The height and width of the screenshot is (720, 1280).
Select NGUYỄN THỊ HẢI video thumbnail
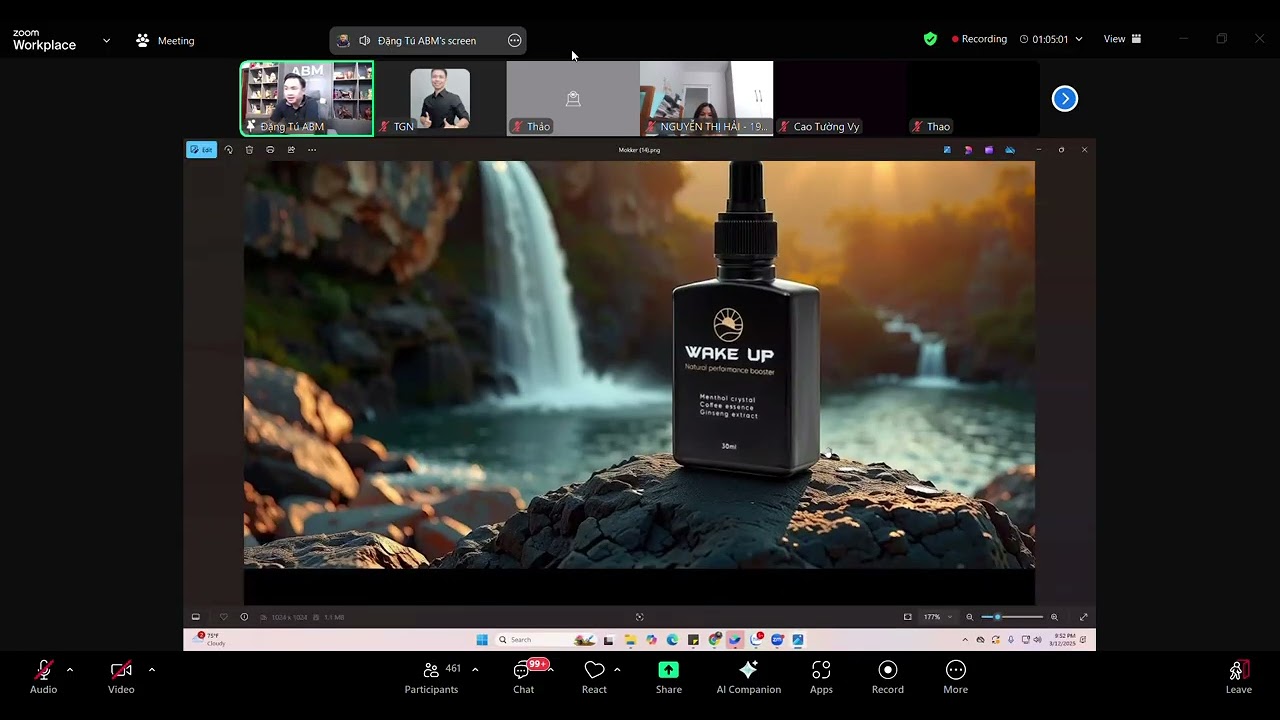706,98
